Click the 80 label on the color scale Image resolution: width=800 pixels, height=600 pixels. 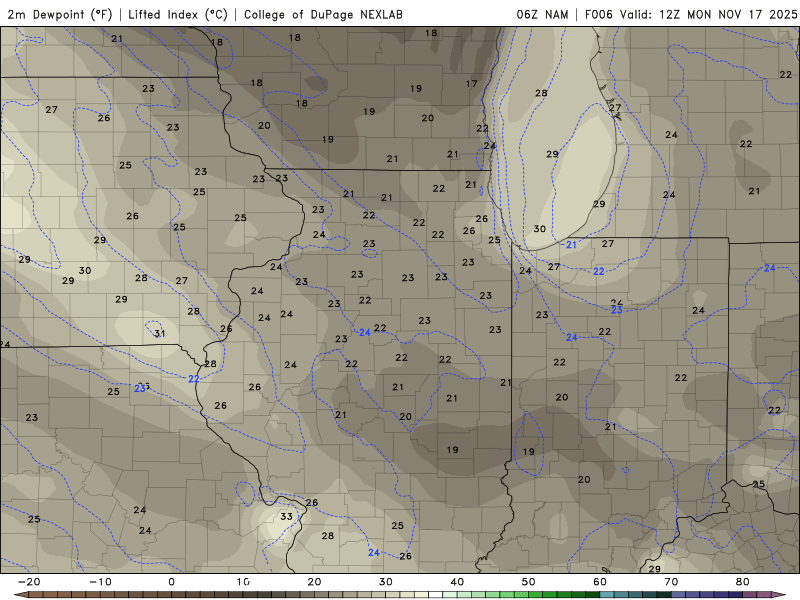743,582
